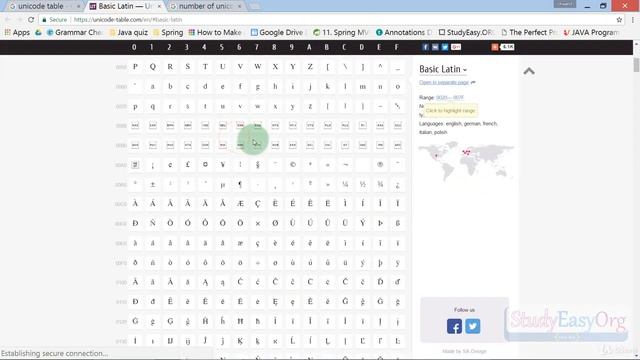Image resolution: width=640 pixels, height=360 pixels.
Task: Open the JAVA Program bookmark
Action: pyautogui.click(x=591, y=32)
